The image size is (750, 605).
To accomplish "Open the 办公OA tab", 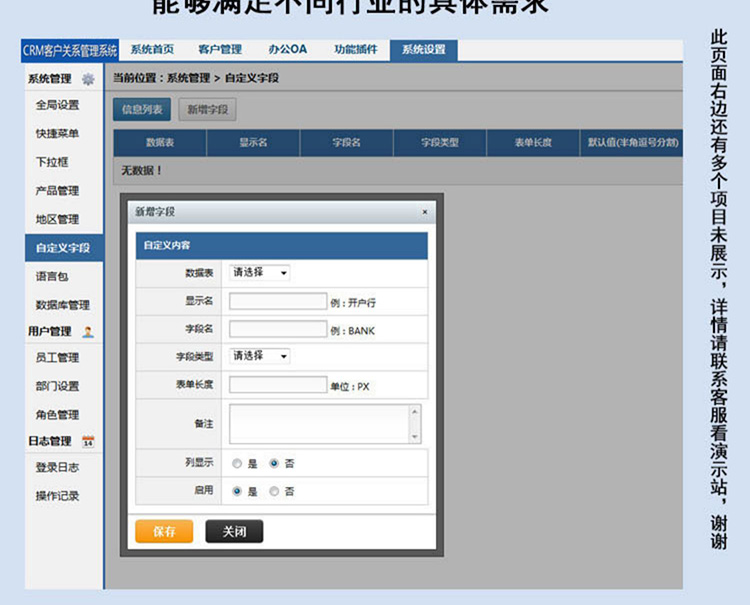I will [x=288, y=49].
